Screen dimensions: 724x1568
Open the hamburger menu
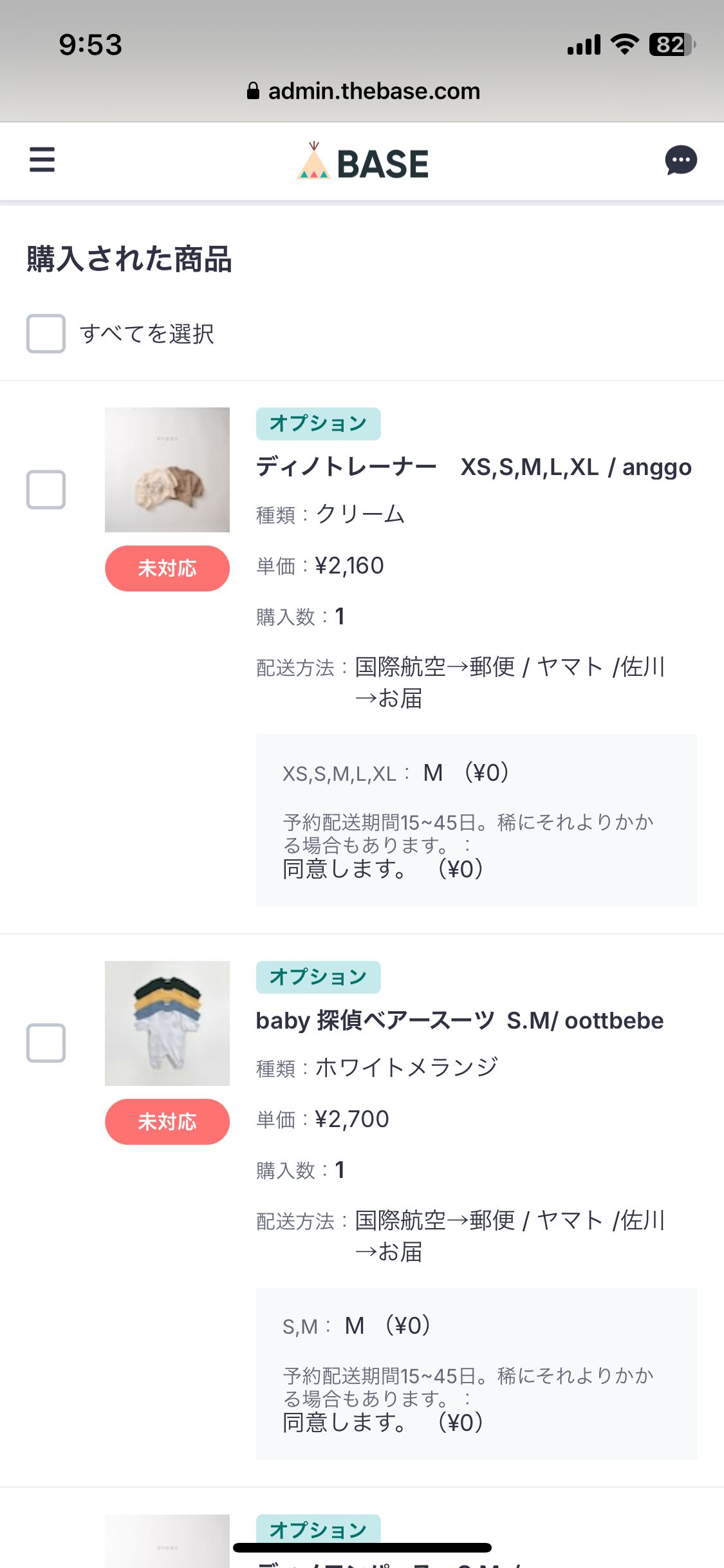click(42, 160)
